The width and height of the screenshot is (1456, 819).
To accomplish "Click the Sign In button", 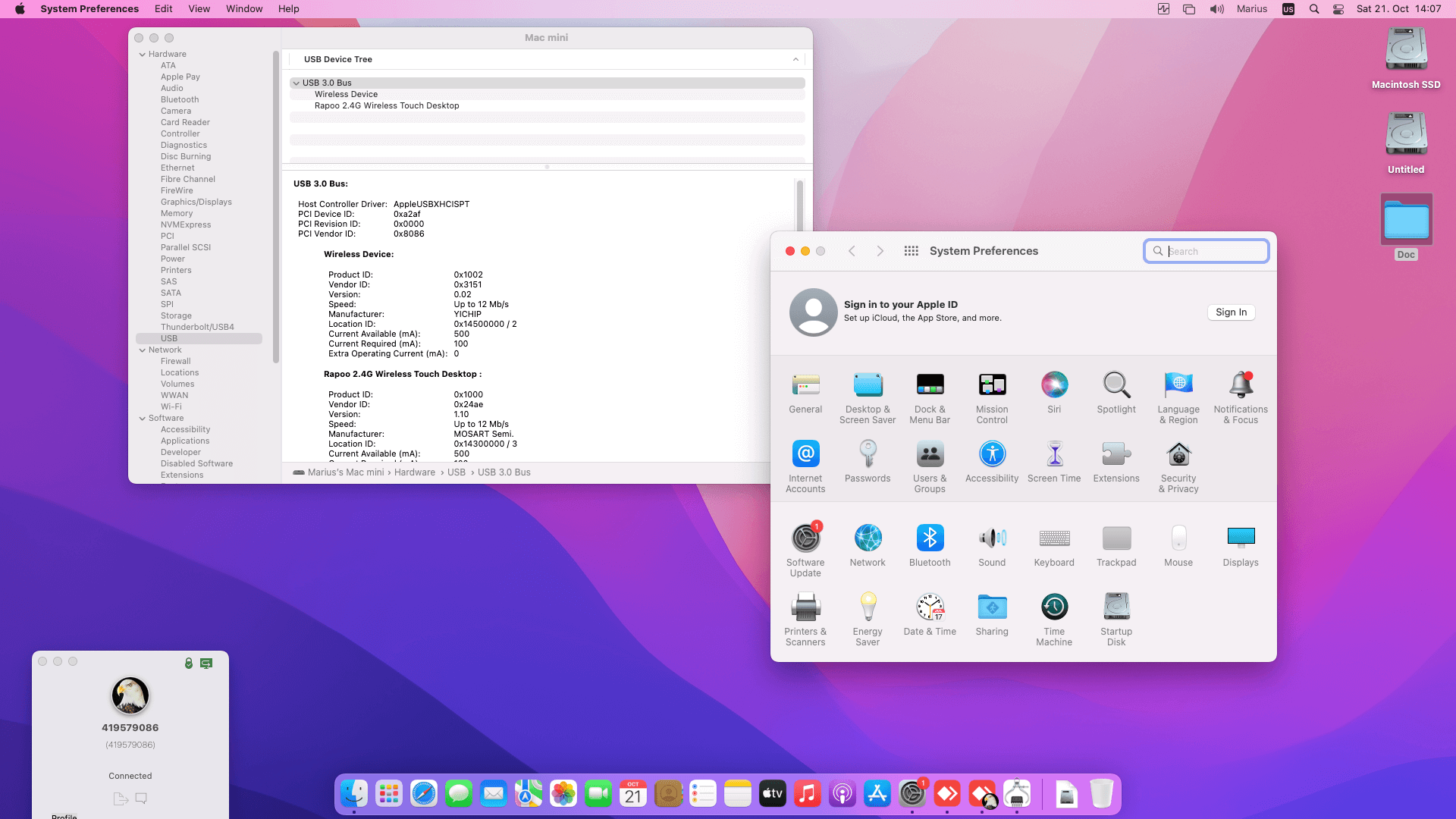I will click(x=1231, y=312).
